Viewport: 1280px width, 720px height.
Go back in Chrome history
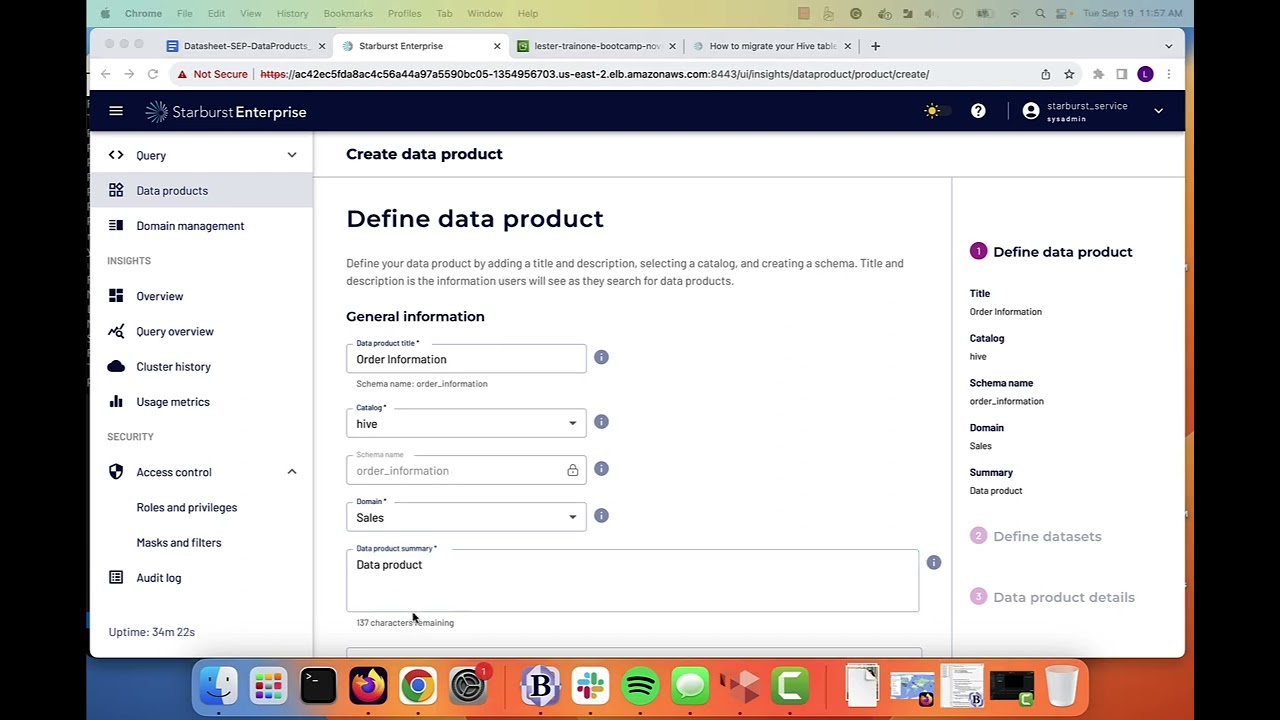(105, 74)
